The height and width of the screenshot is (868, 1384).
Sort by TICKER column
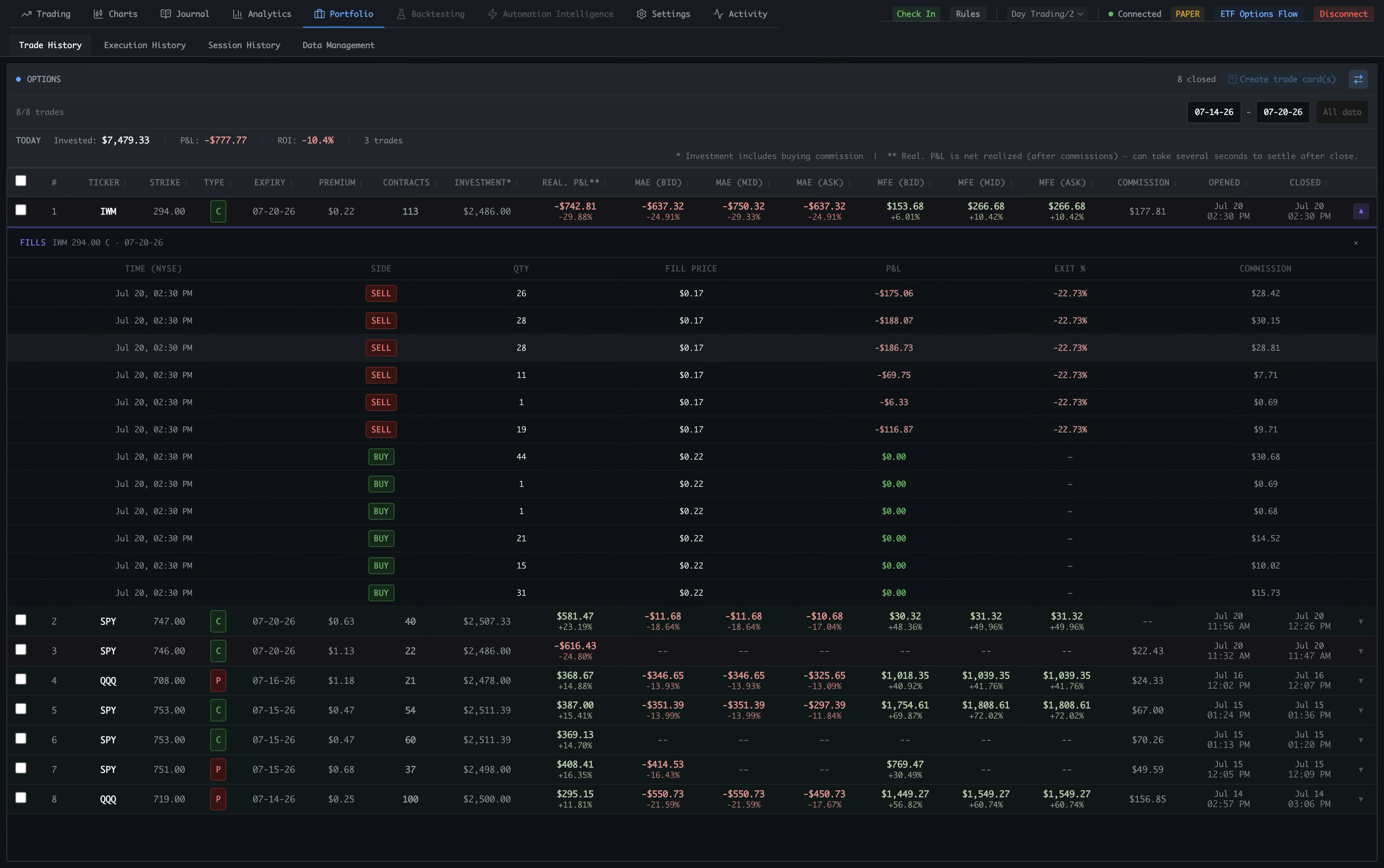[x=107, y=183]
